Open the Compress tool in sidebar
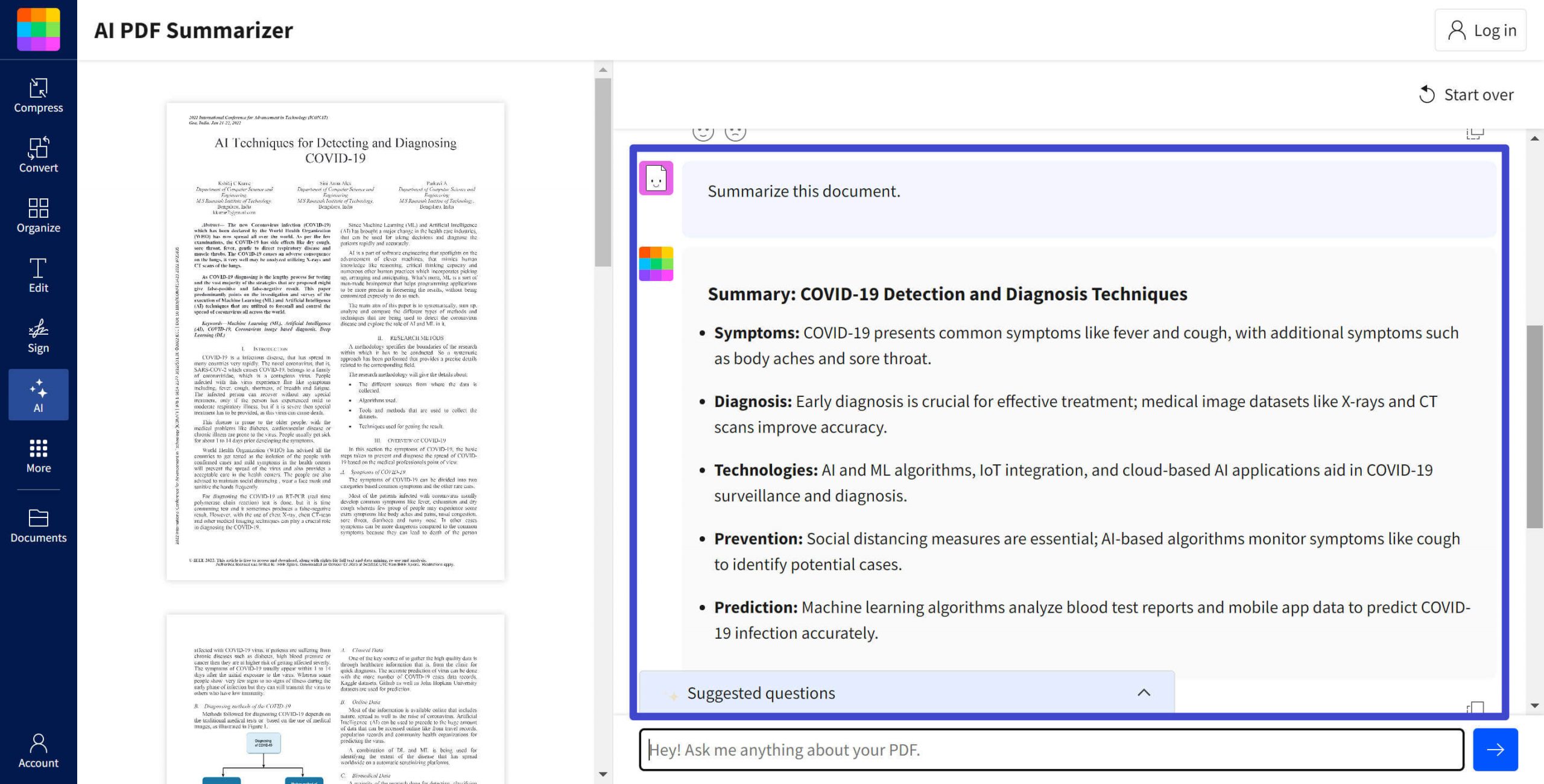This screenshot has width=1544, height=784. pyautogui.click(x=38, y=95)
